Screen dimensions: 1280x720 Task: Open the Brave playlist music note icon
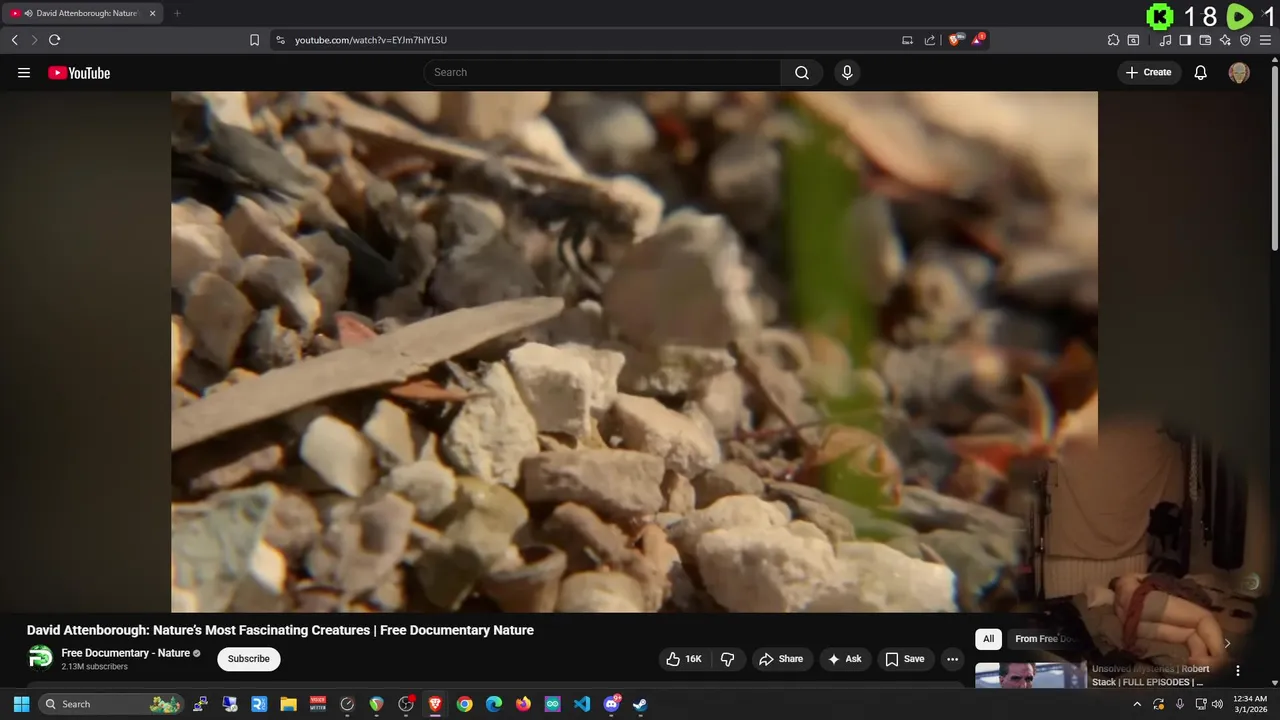coord(1165,40)
